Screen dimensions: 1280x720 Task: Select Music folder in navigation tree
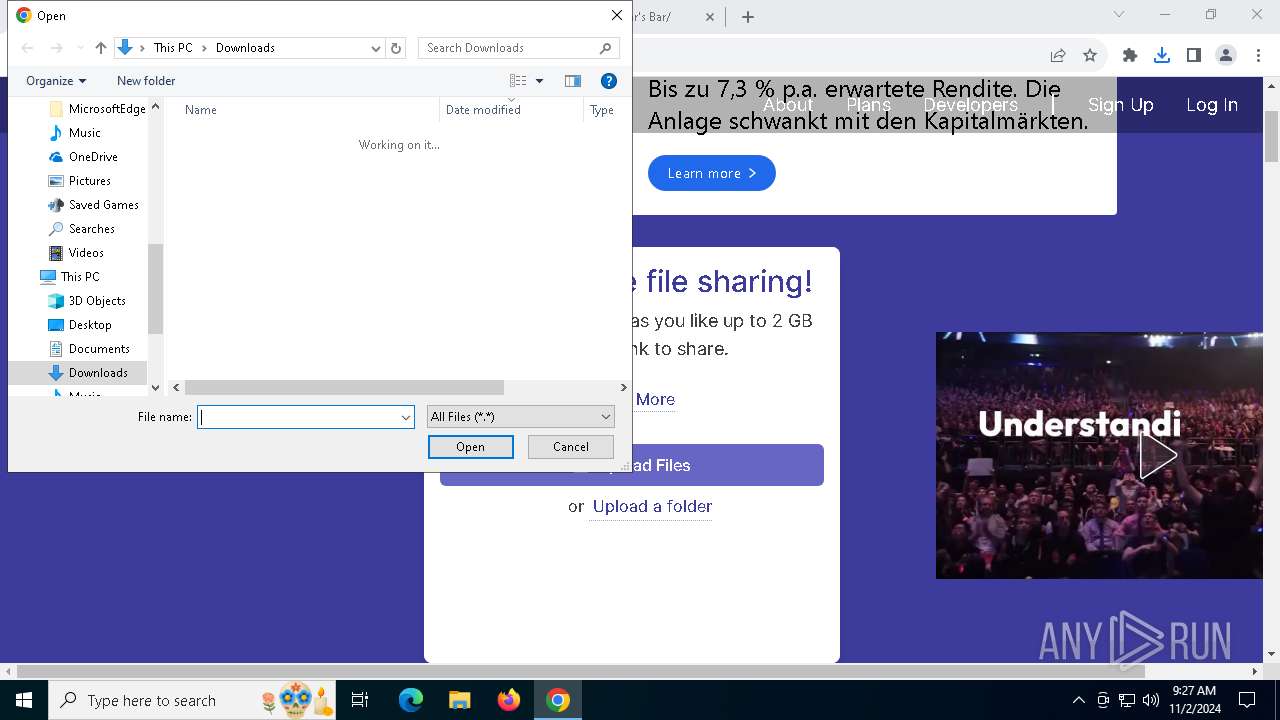pos(85,133)
